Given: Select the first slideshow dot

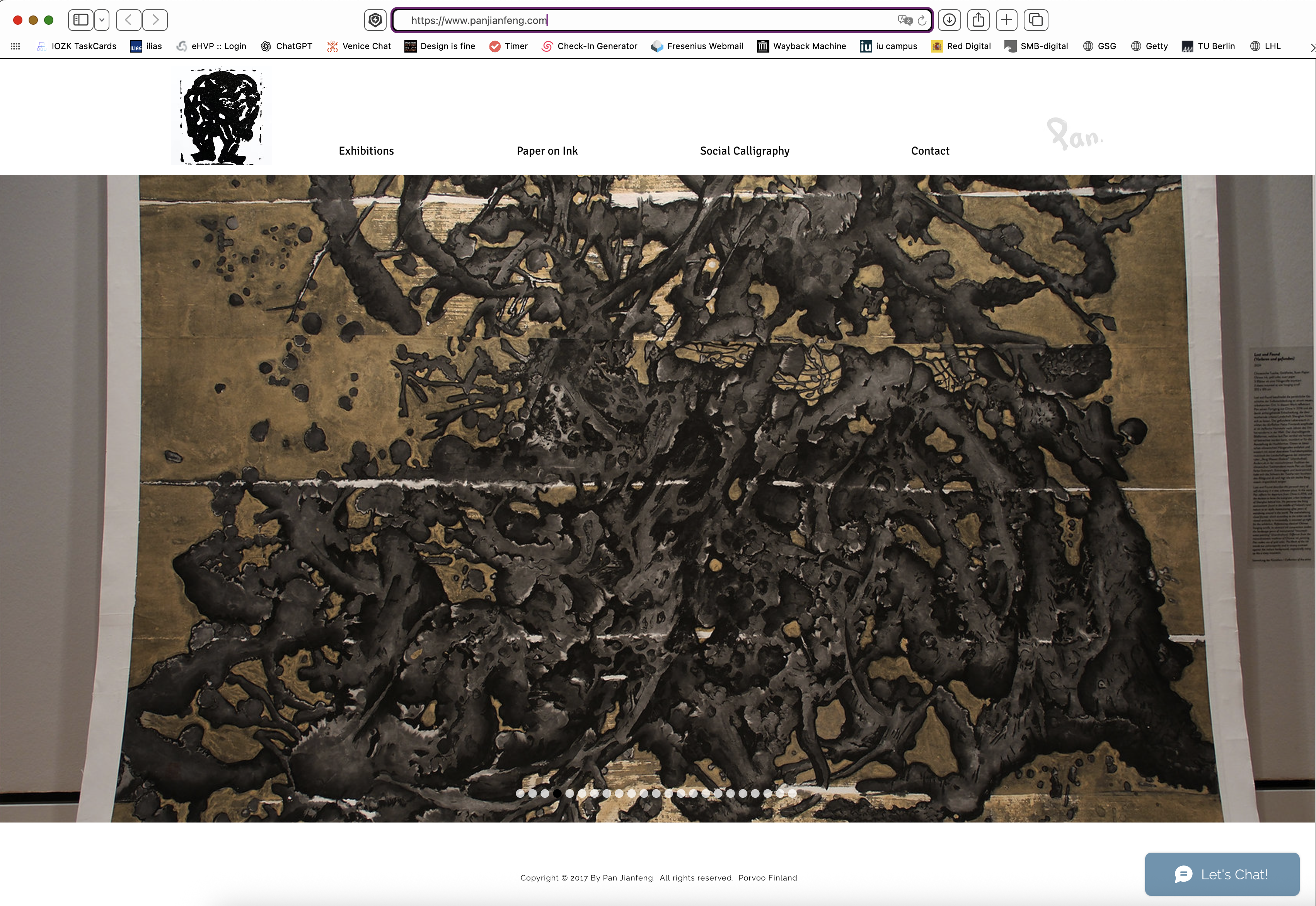Looking at the screenshot, I should tap(520, 794).
